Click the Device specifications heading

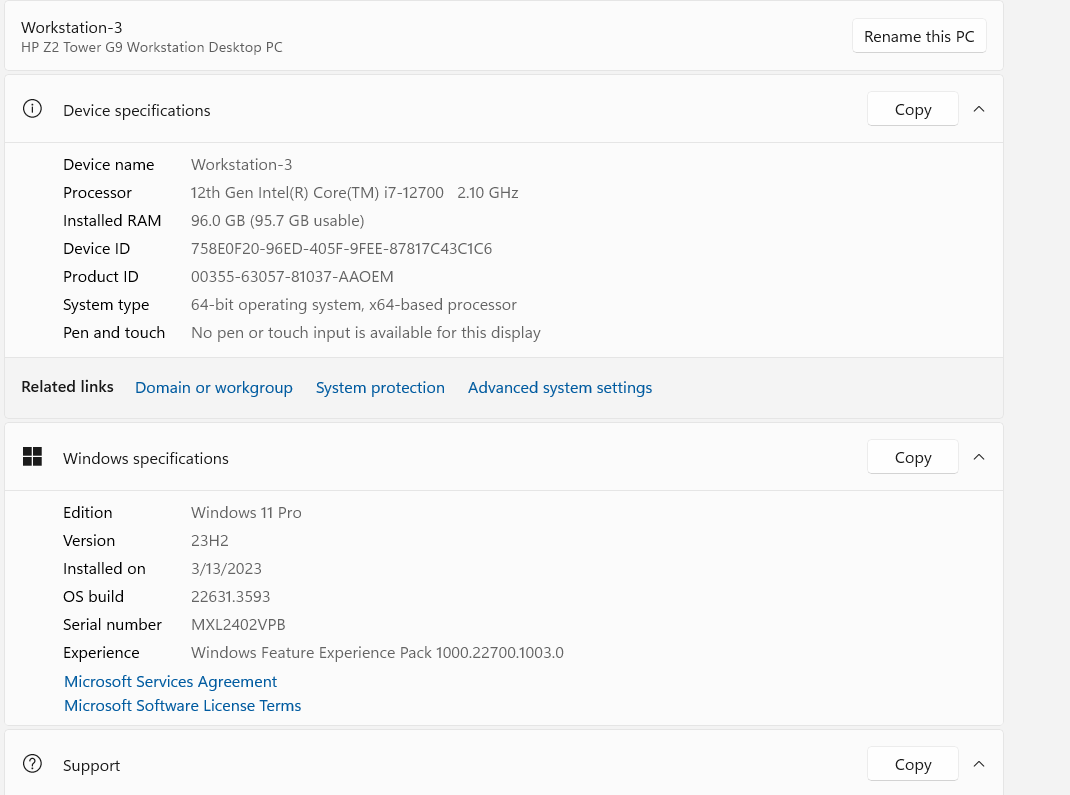(136, 111)
